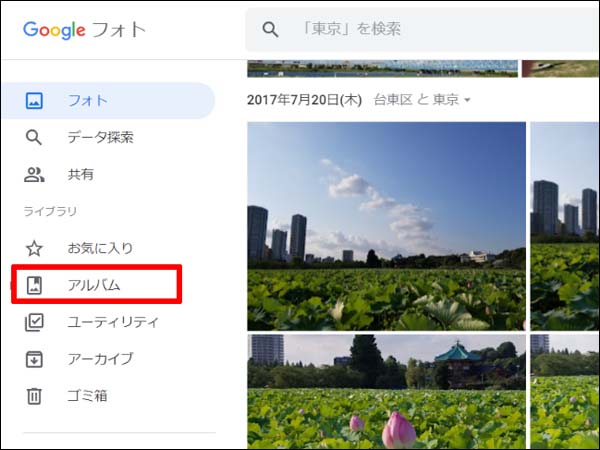Click the Google フォト logo

(x=85, y=29)
